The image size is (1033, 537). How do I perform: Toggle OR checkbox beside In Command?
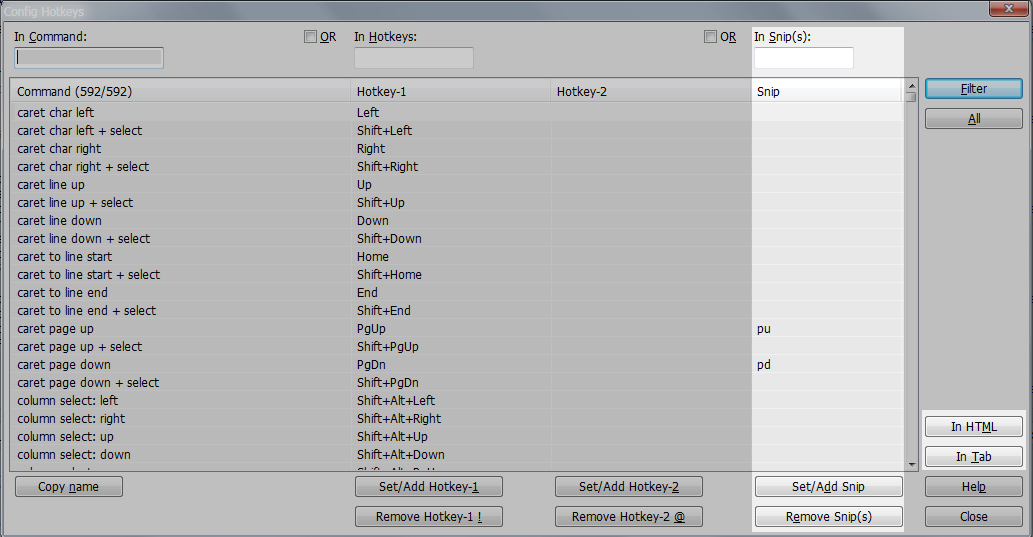[310, 37]
